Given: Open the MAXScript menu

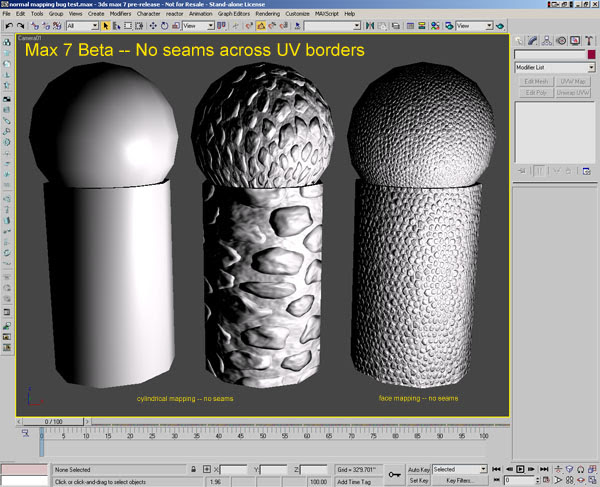Looking at the screenshot, I should point(327,13).
